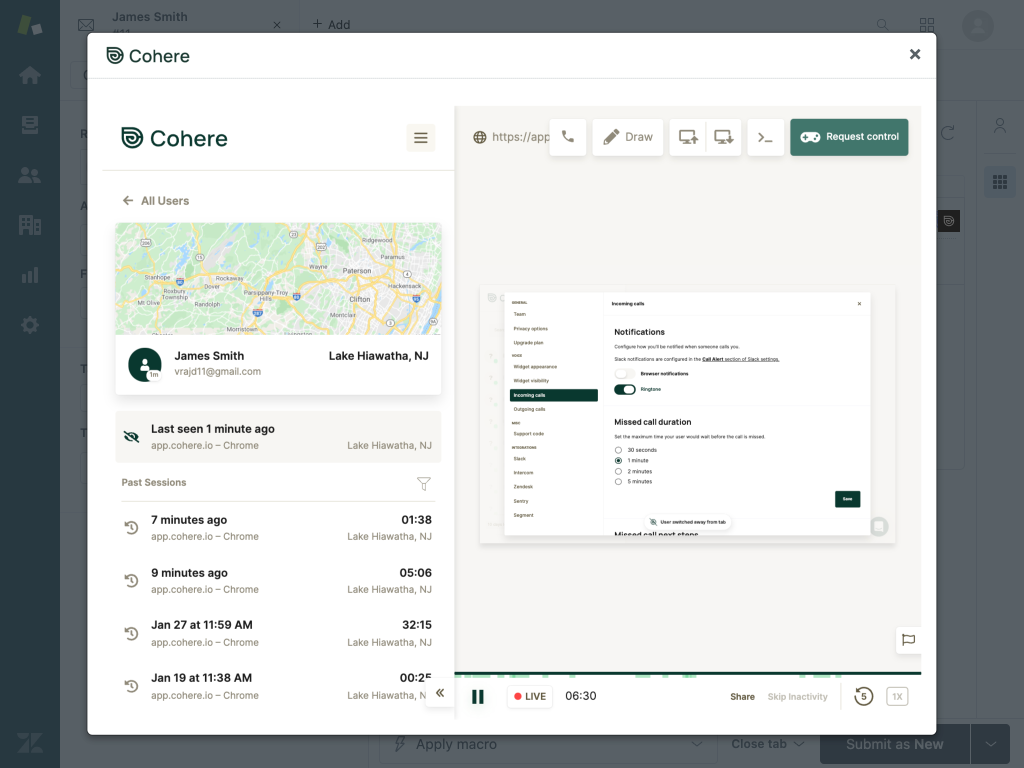
Task: Collapse the panel with the double chevron button
Action: coord(440,692)
